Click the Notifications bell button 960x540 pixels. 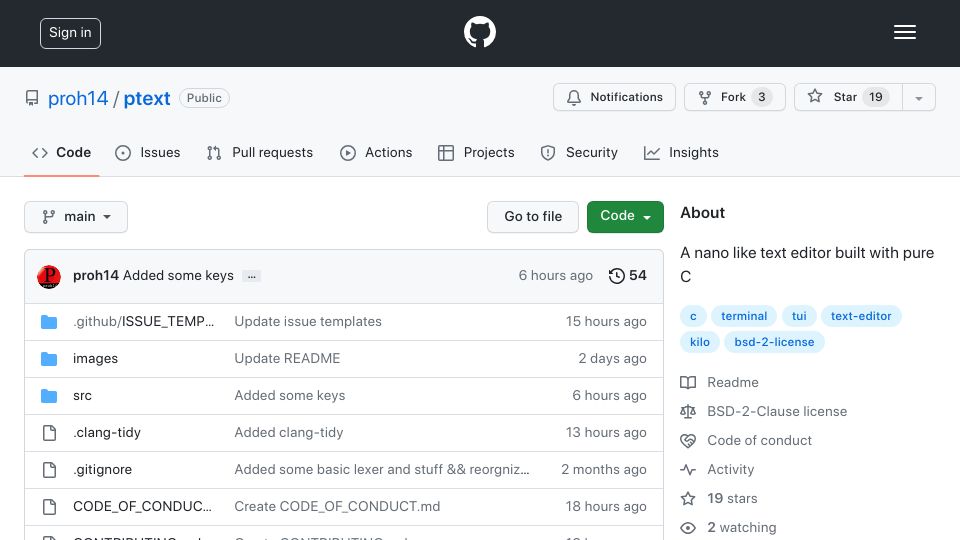(x=614, y=97)
